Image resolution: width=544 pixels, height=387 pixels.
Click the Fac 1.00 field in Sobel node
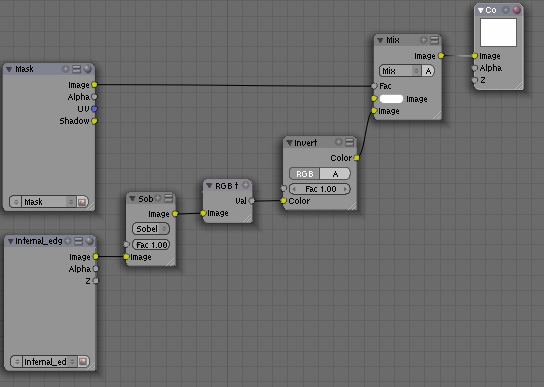[151, 245]
